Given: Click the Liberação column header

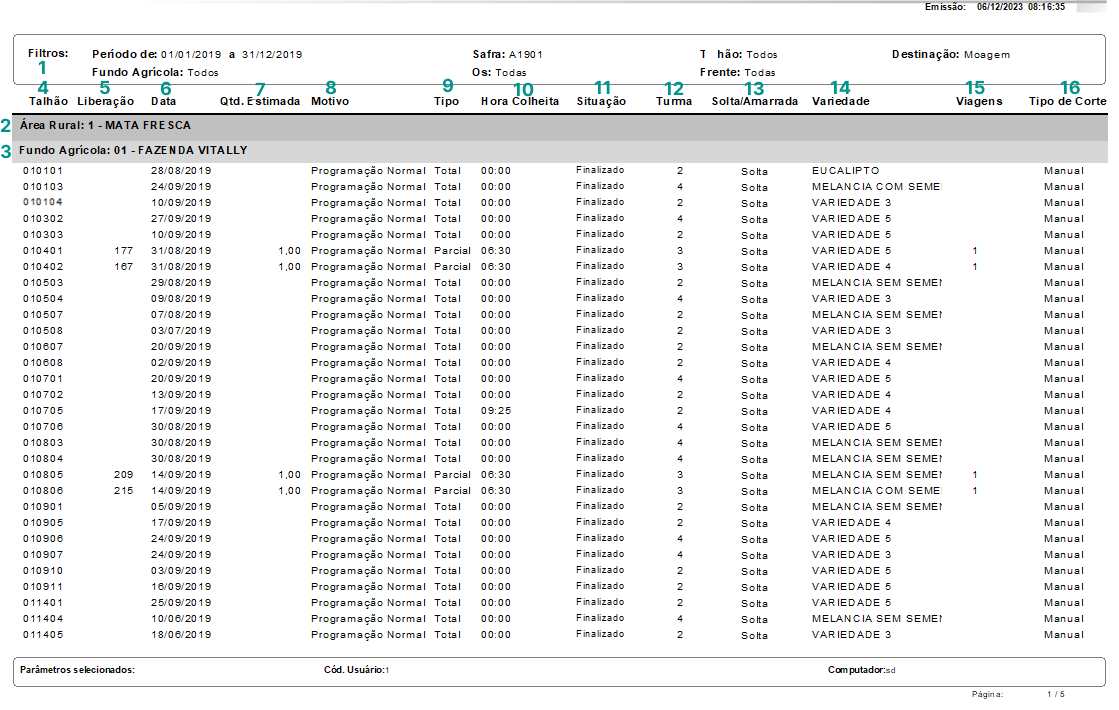Looking at the screenshot, I should (106, 101).
